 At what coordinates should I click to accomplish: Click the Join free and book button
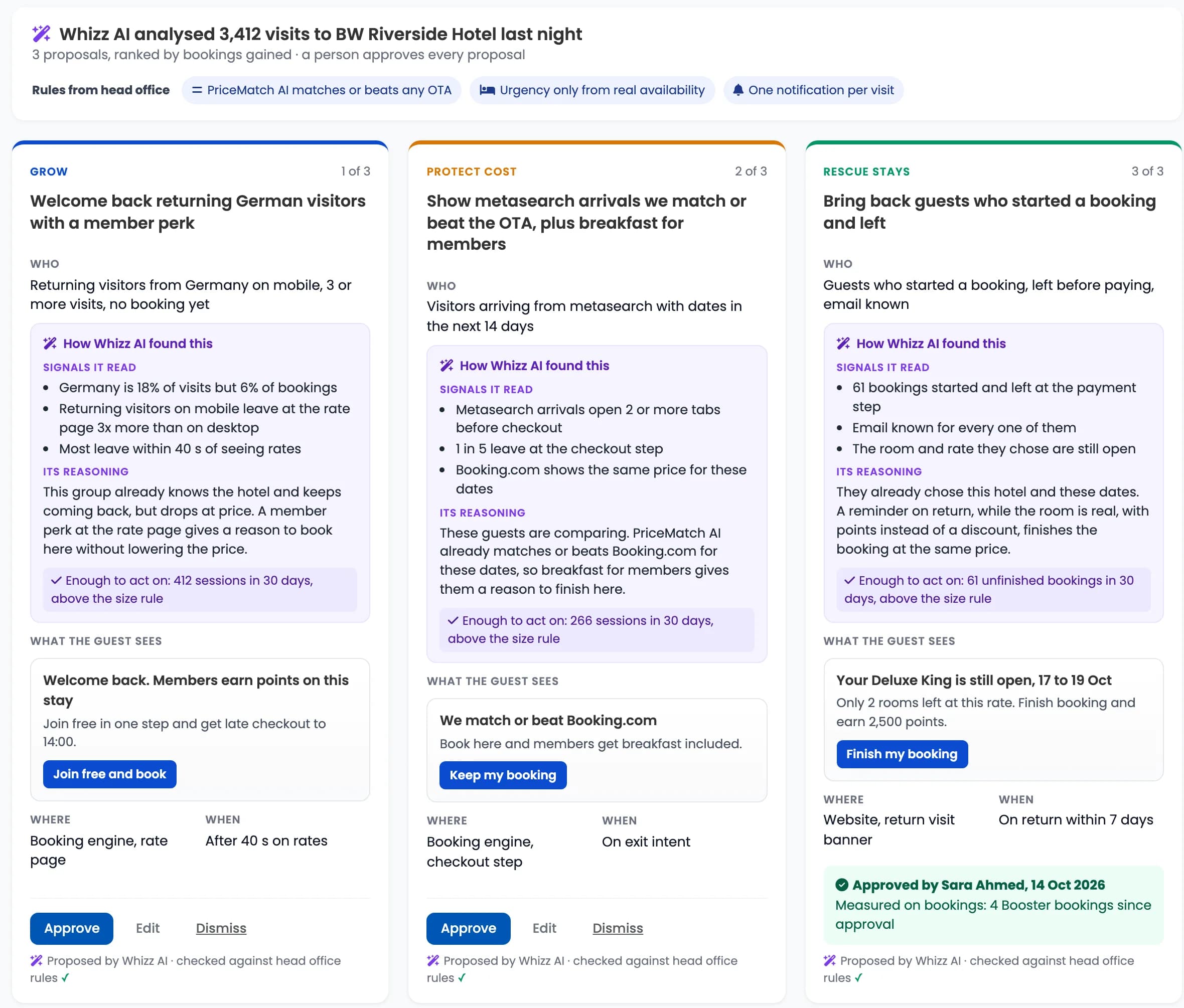point(110,774)
